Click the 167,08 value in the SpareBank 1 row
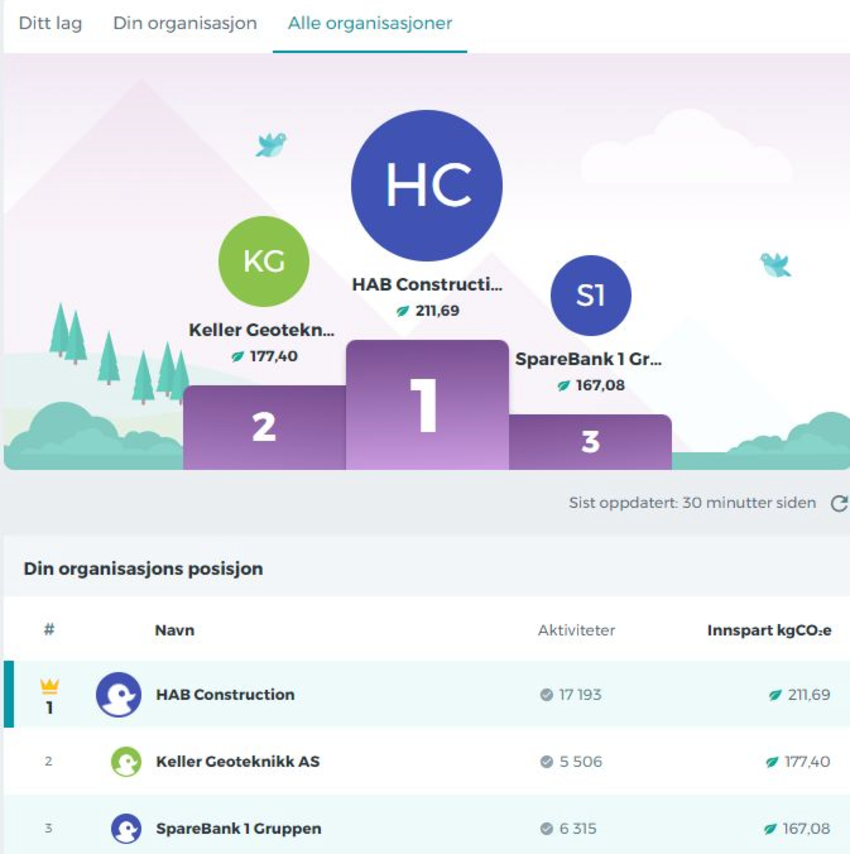 pyautogui.click(x=806, y=828)
